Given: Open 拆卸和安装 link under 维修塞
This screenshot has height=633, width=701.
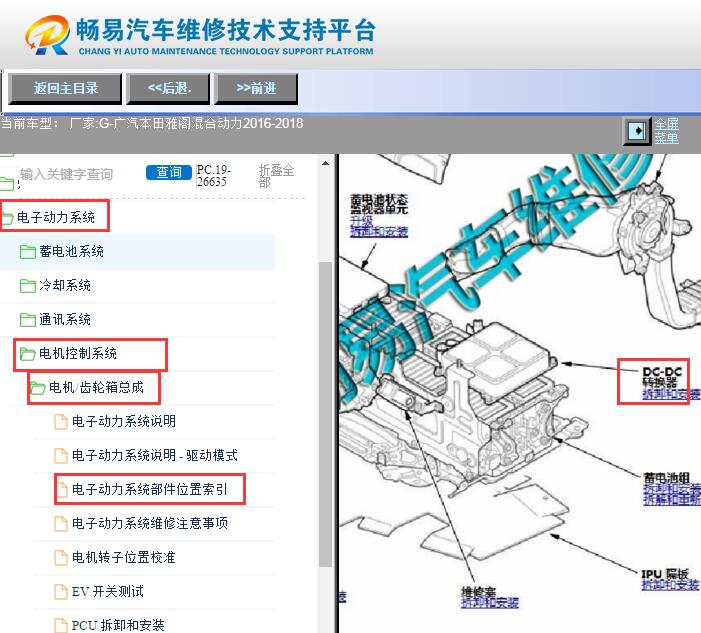Looking at the screenshot, I should (x=490, y=602).
